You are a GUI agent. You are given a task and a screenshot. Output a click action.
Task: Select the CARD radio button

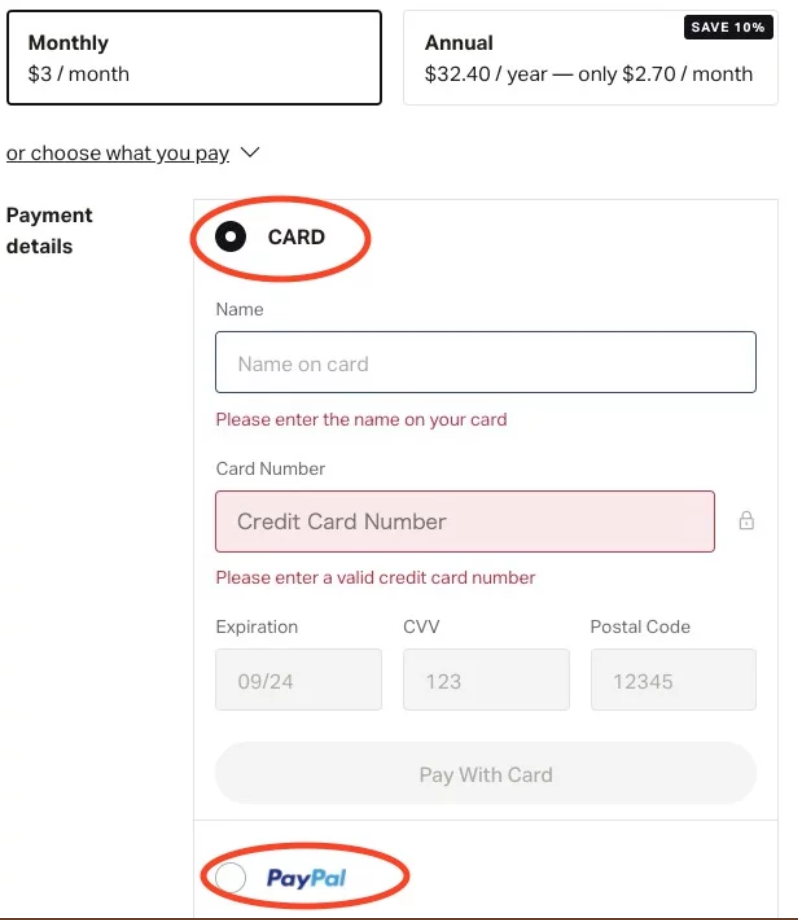pyautogui.click(x=231, y=237)
